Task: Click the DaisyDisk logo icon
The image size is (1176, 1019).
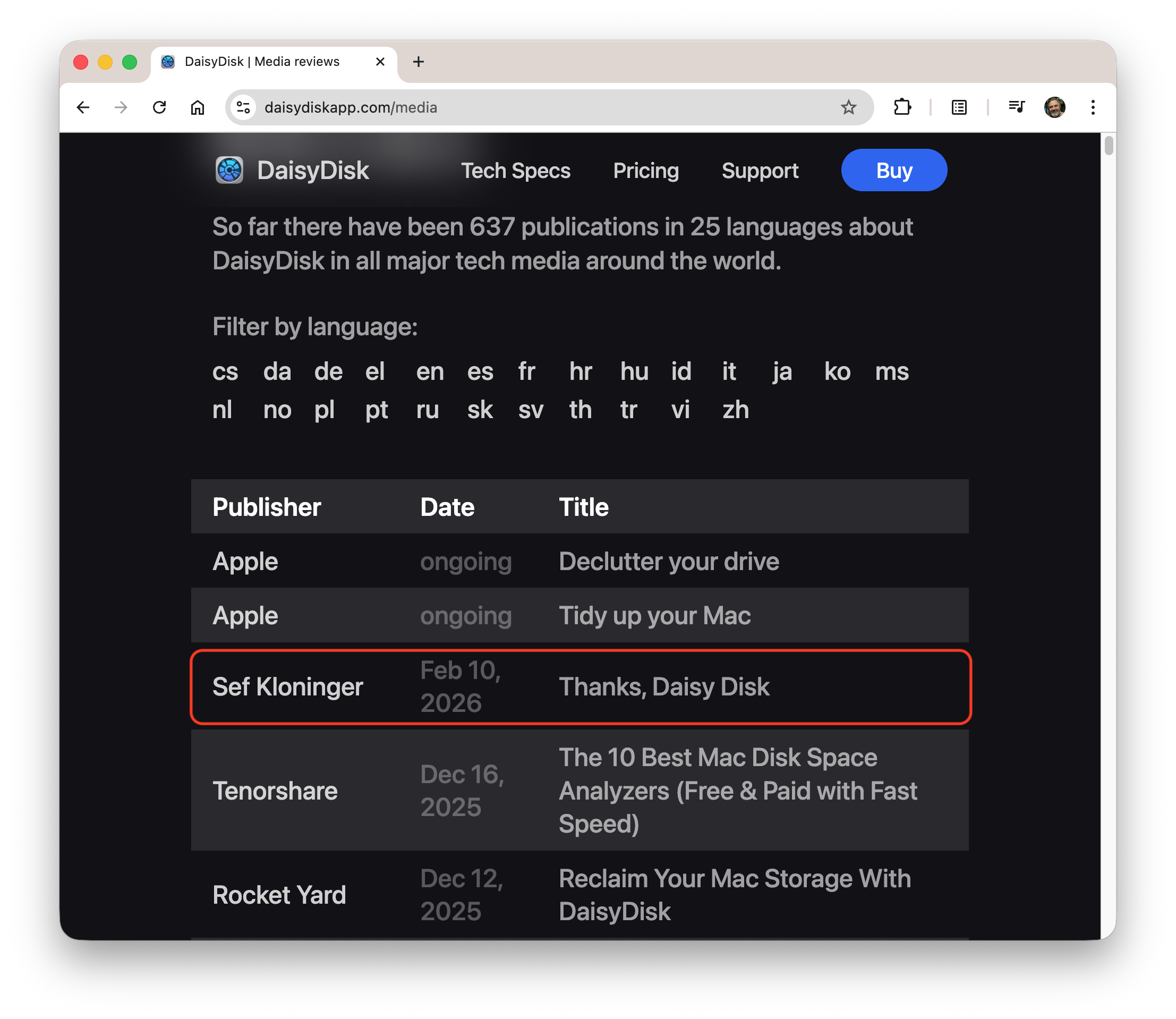Action: pyautogui.click(x=229, y=170)
